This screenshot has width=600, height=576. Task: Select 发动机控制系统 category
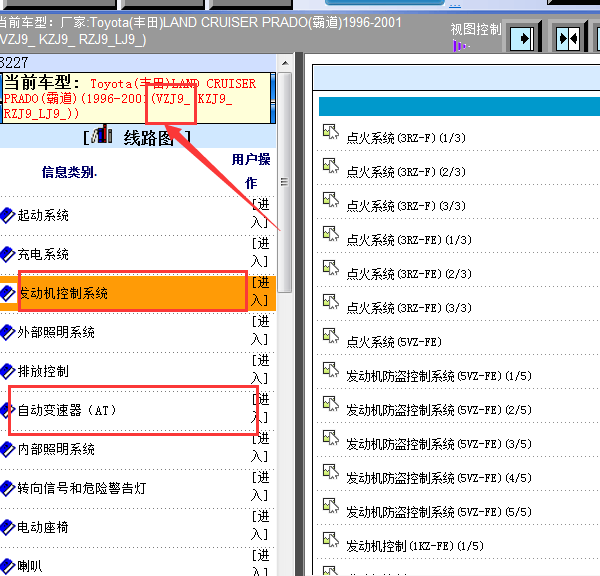click(63, 294)
